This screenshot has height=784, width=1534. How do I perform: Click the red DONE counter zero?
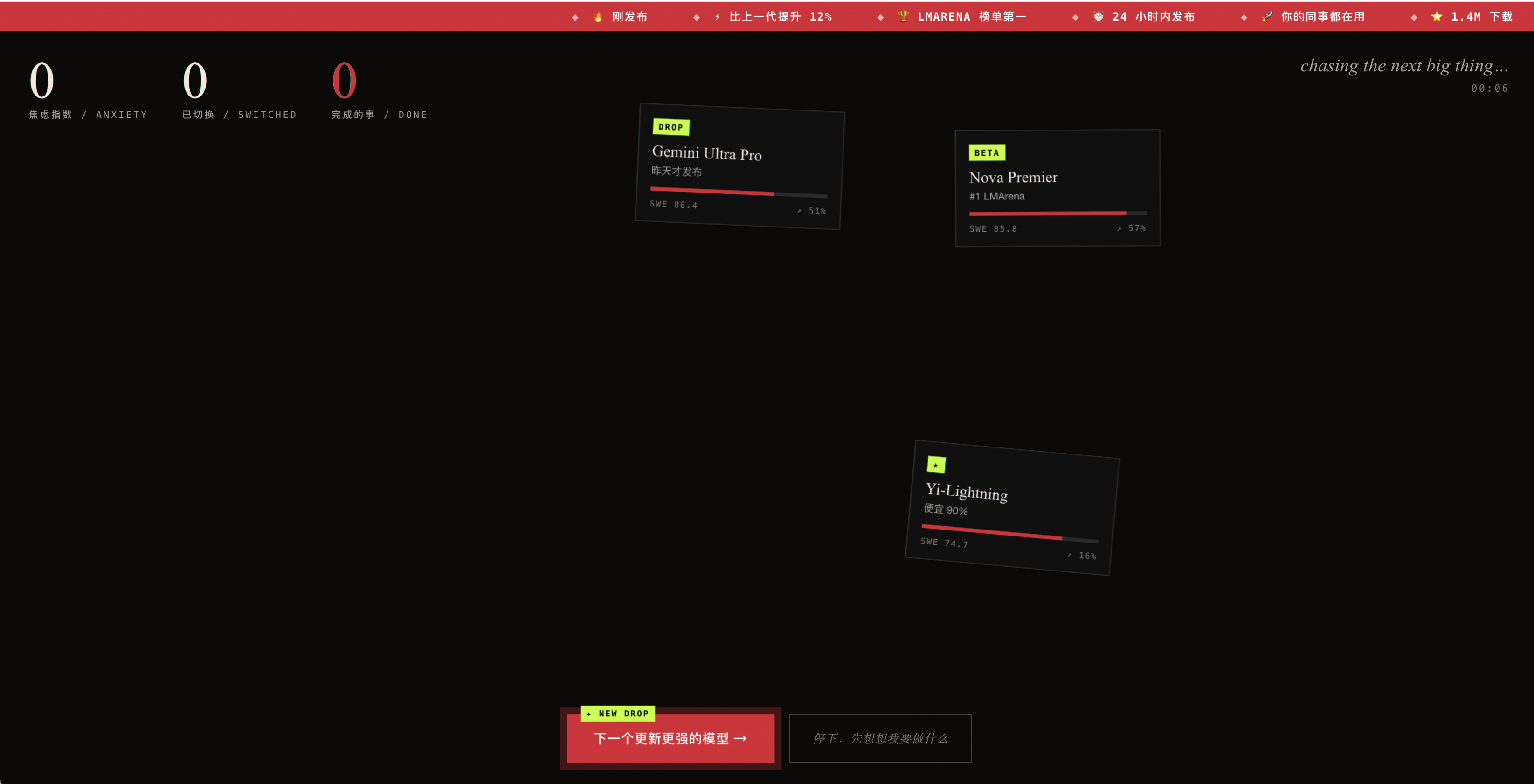tap(344, 80)
